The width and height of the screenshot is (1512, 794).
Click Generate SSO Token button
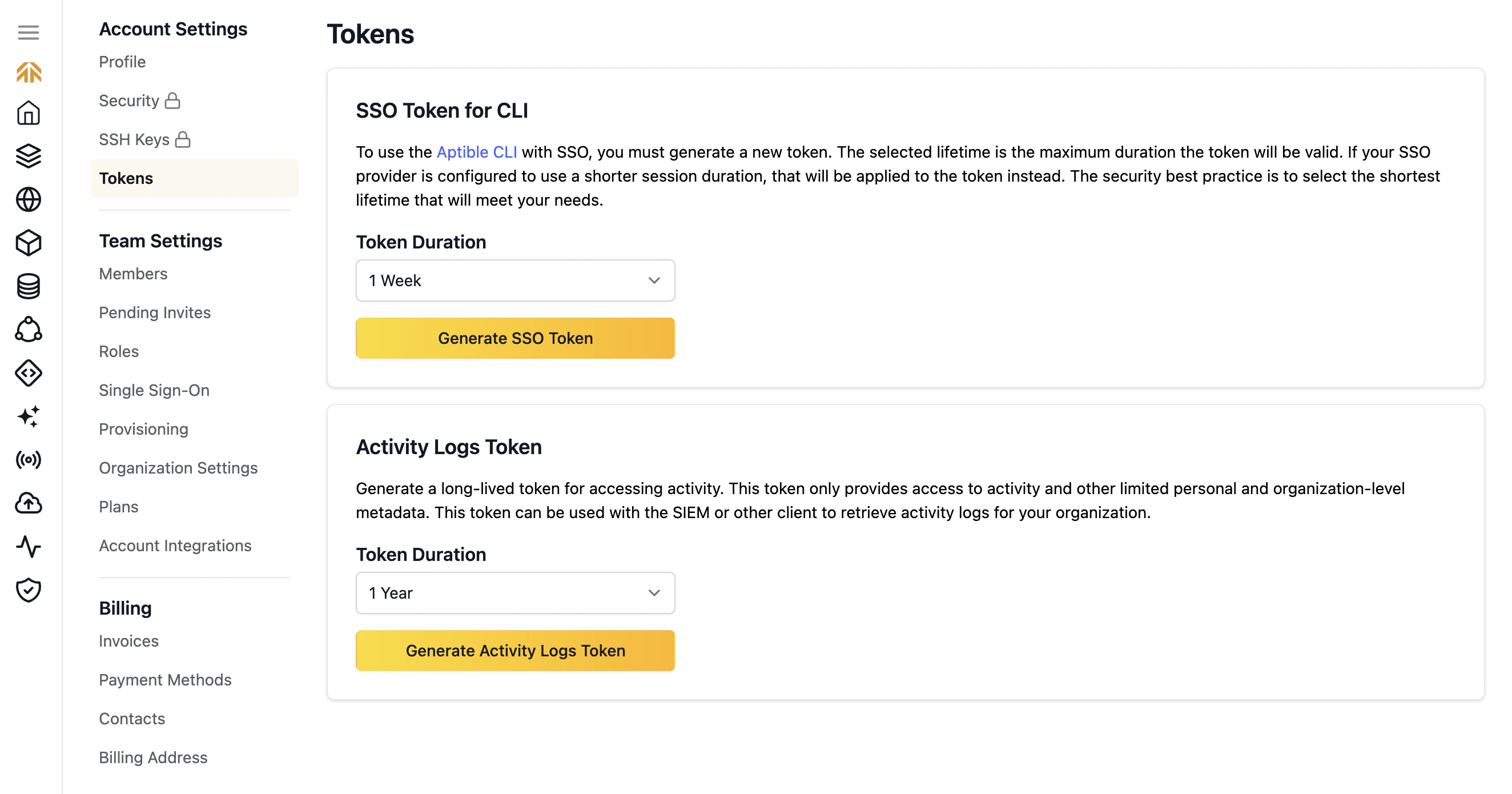516,338
